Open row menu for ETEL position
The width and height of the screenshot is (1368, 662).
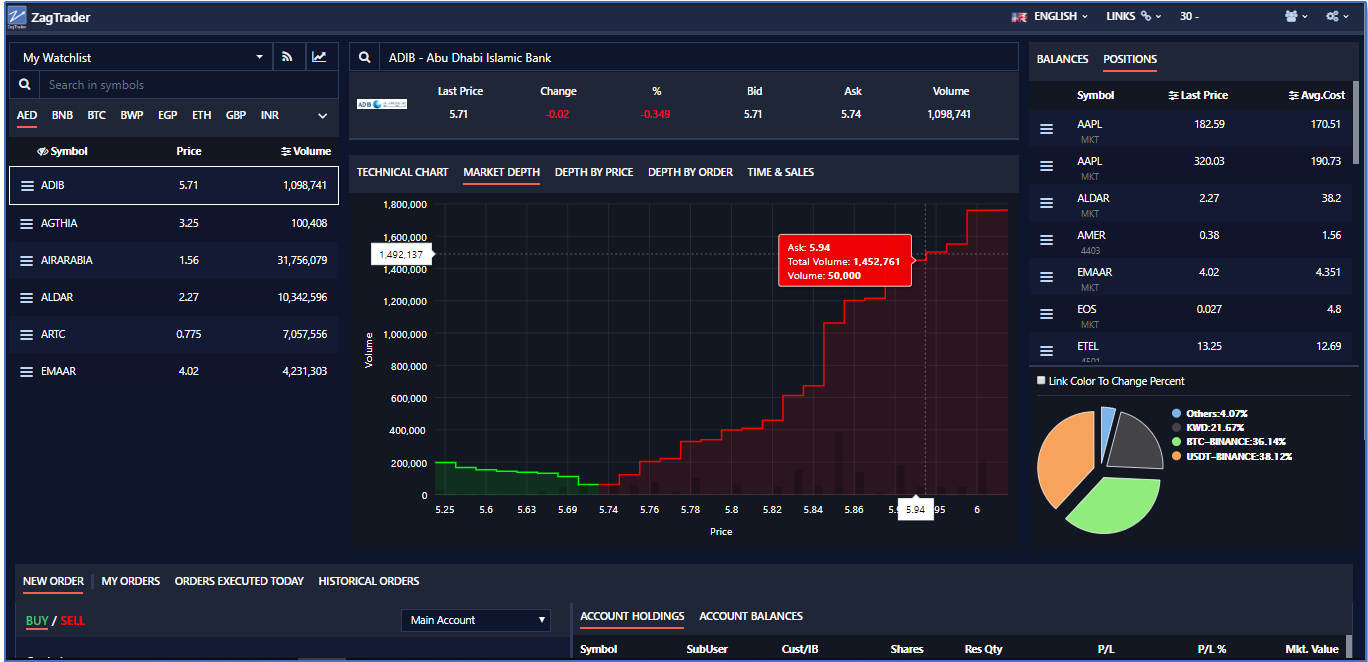(x=1047, y=351)
